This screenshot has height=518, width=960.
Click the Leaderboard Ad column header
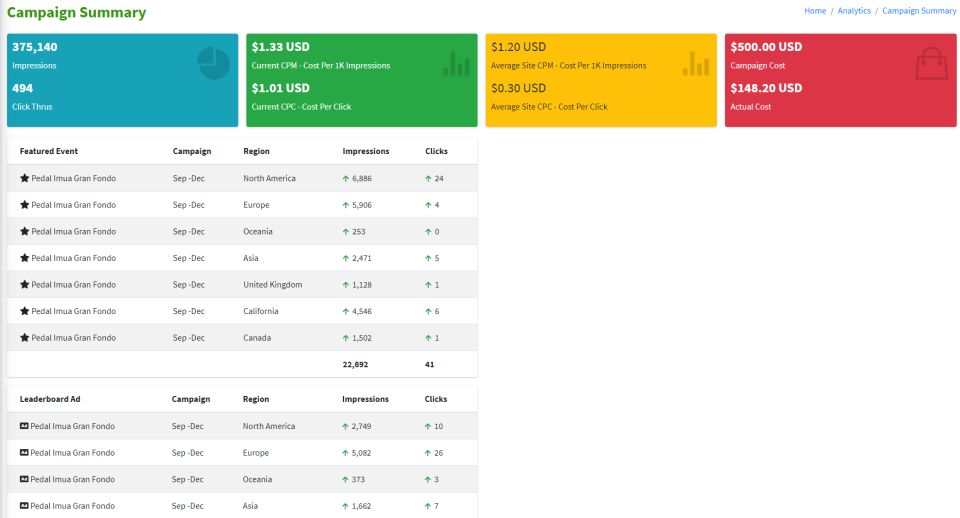50,399
